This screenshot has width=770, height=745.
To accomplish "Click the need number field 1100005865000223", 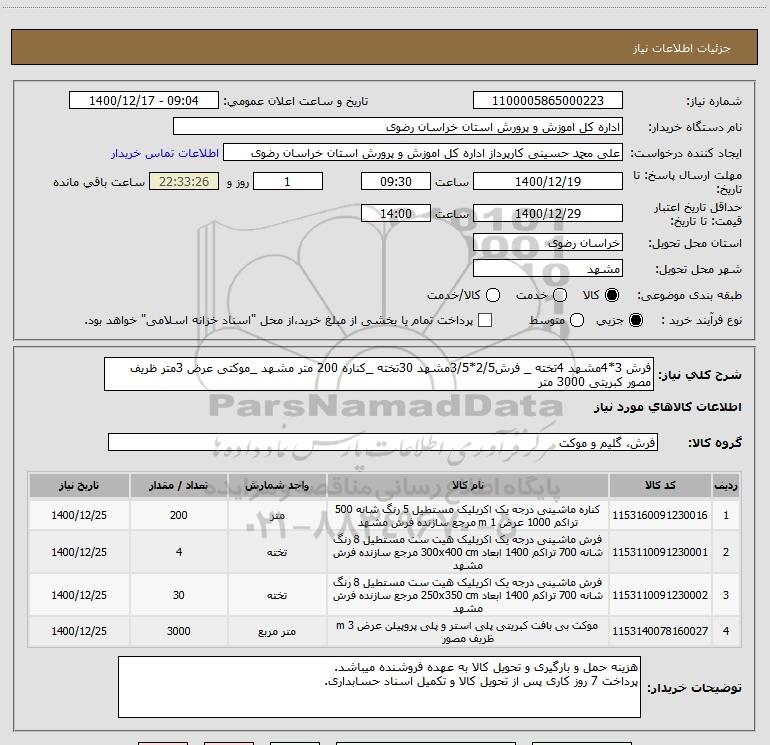I will click(x=548, y=101).
